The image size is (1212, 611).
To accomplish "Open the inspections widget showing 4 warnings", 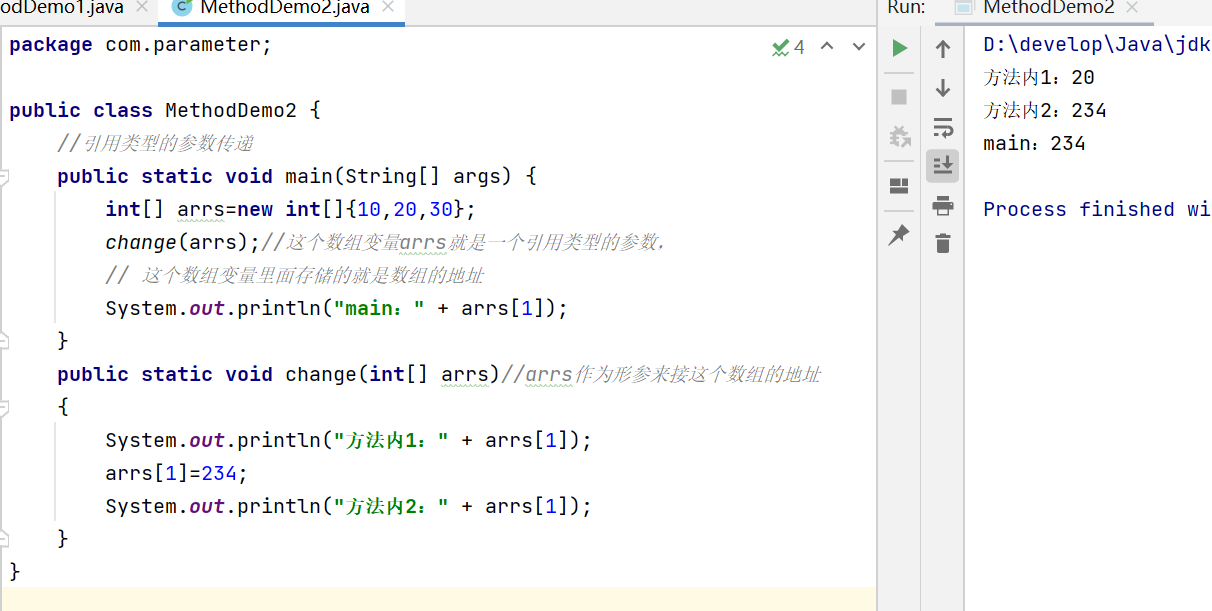I will [789, 46].
